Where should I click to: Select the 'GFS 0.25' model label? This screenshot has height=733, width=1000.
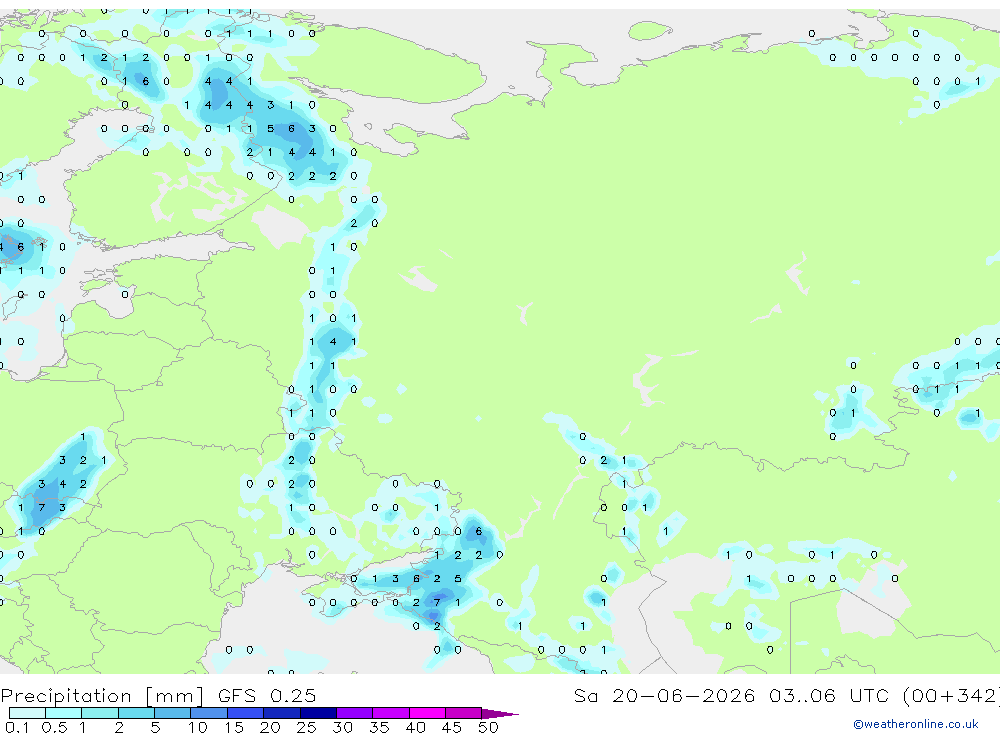tap(267, 695)
